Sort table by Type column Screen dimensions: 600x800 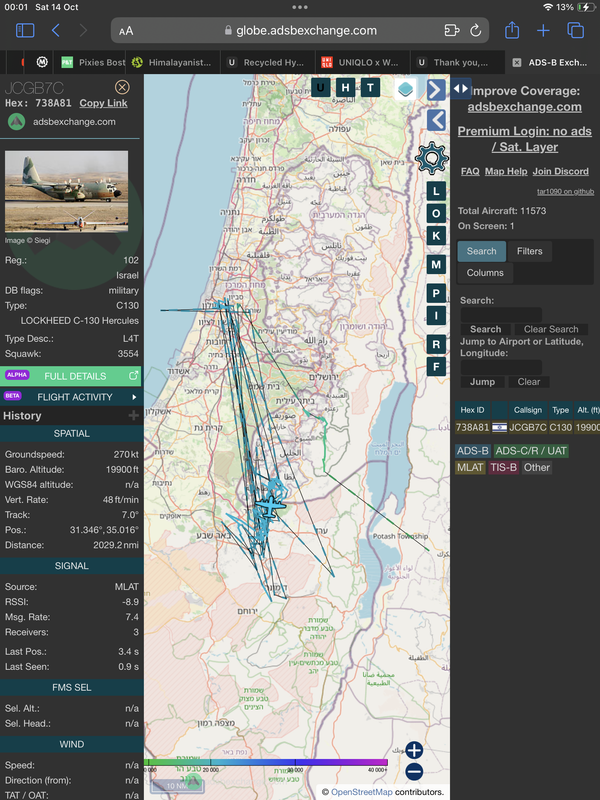pos(560,410)
